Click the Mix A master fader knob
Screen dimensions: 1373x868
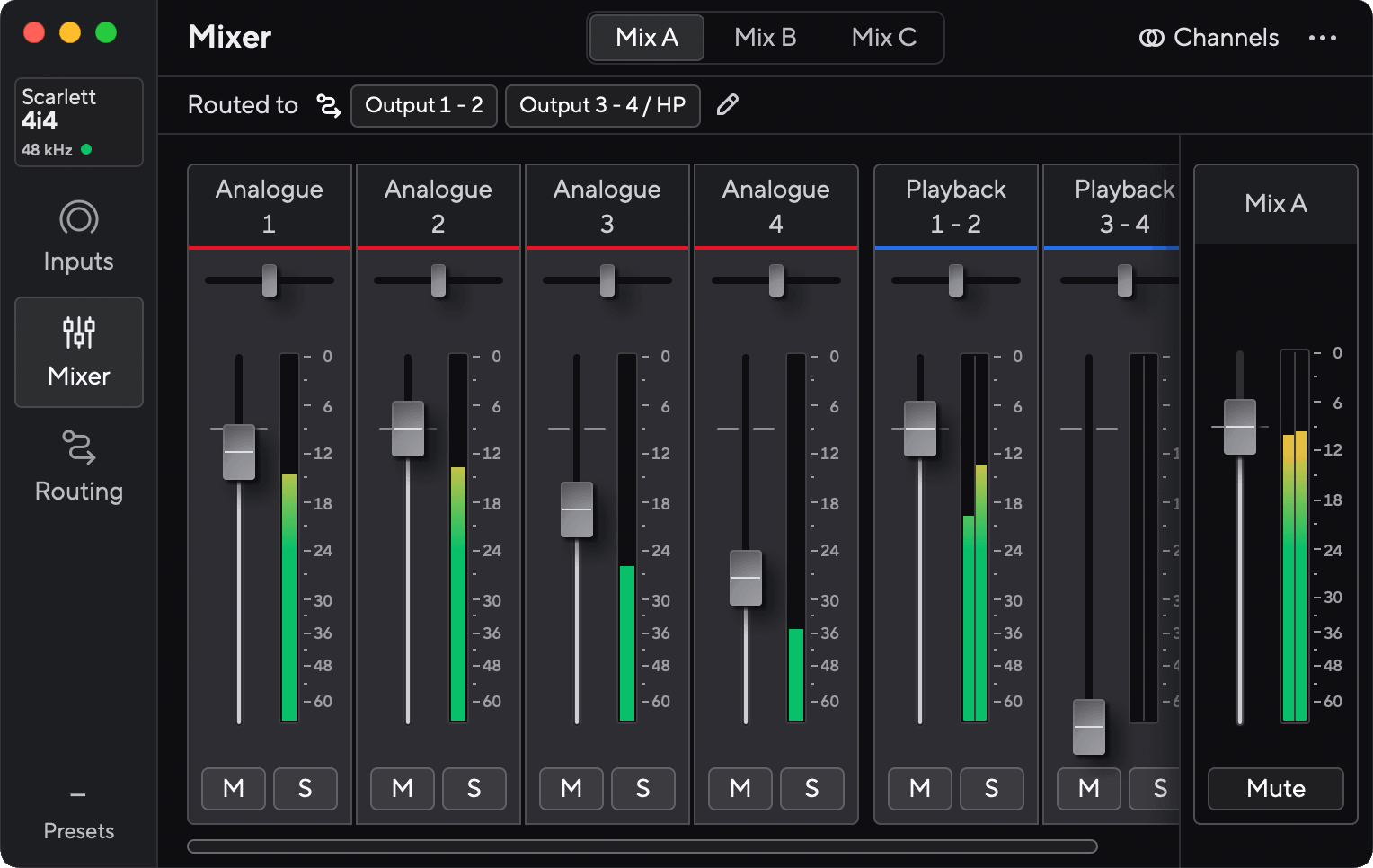1240,427
